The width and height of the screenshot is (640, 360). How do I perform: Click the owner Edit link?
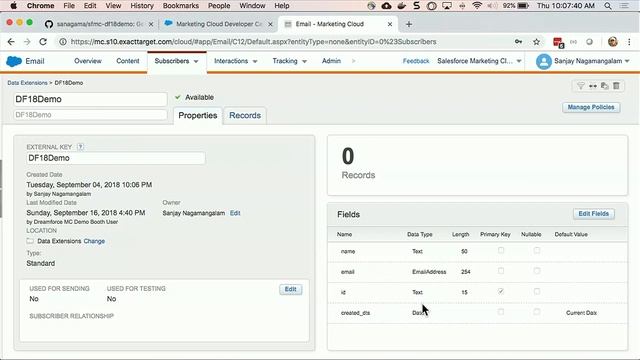pyautogui.click(x=235, y=213)
